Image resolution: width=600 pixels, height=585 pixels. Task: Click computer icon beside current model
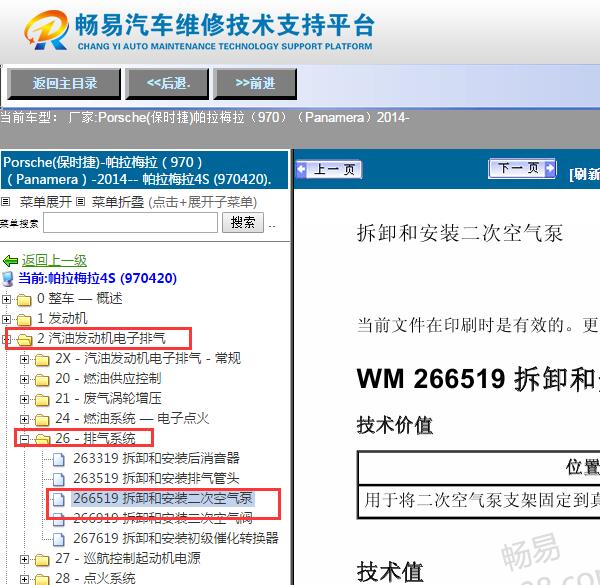pos(8,279)
